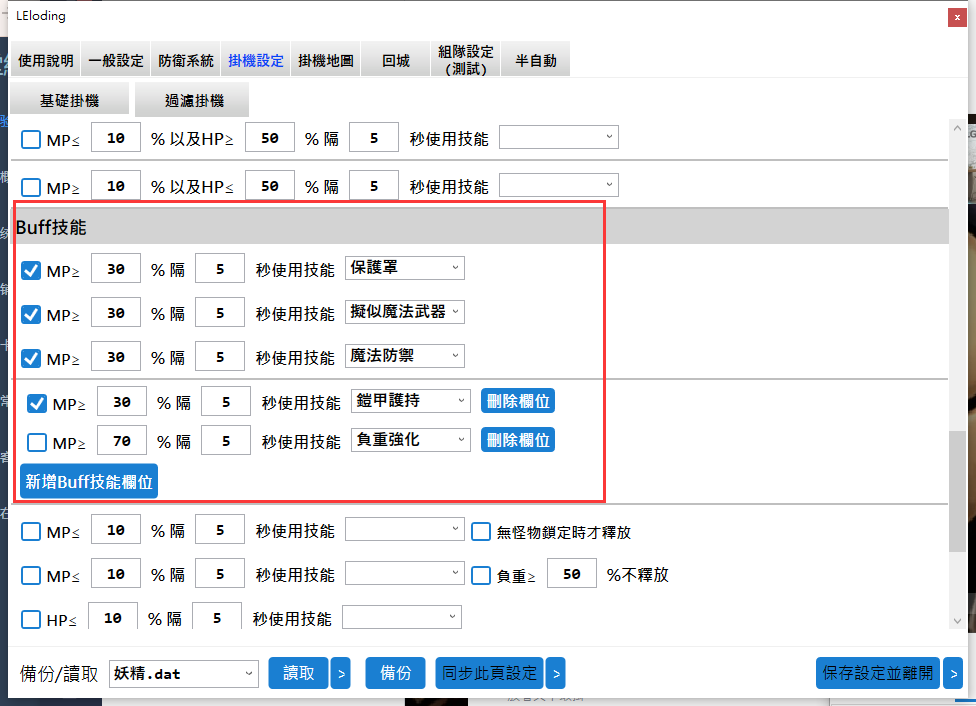This screenshot has width=976, height=706.
Task: Enable the 負重強化 buff checkbox
Action: click(x=37, y=443)
